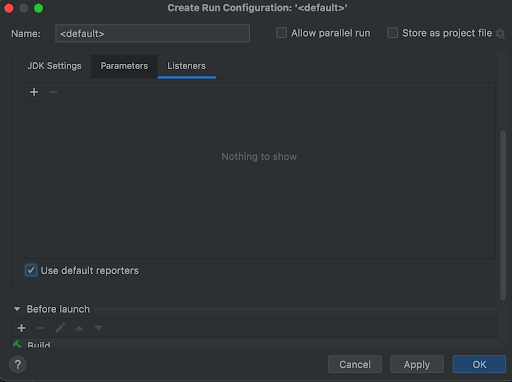Uncheck Use default reporters
The height and width of the screenshot is (382, 512).
(x=31, y=270)
